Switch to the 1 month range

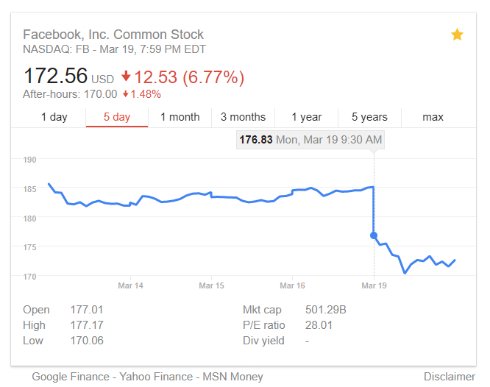point(180,117)
